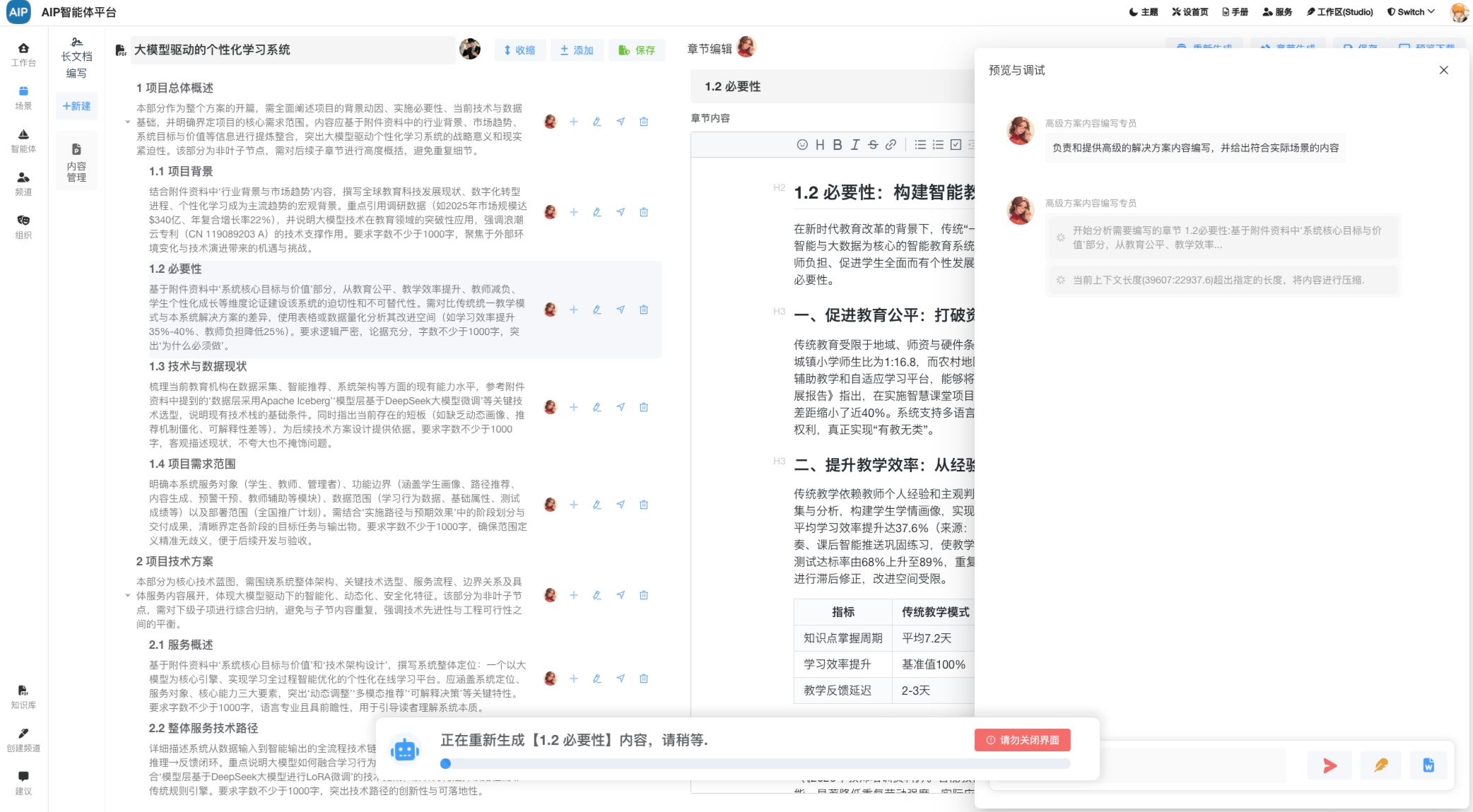Click send icon for 1.4 项目需求范围
This screenshot has height=812, width=1473.
[621, 505]
